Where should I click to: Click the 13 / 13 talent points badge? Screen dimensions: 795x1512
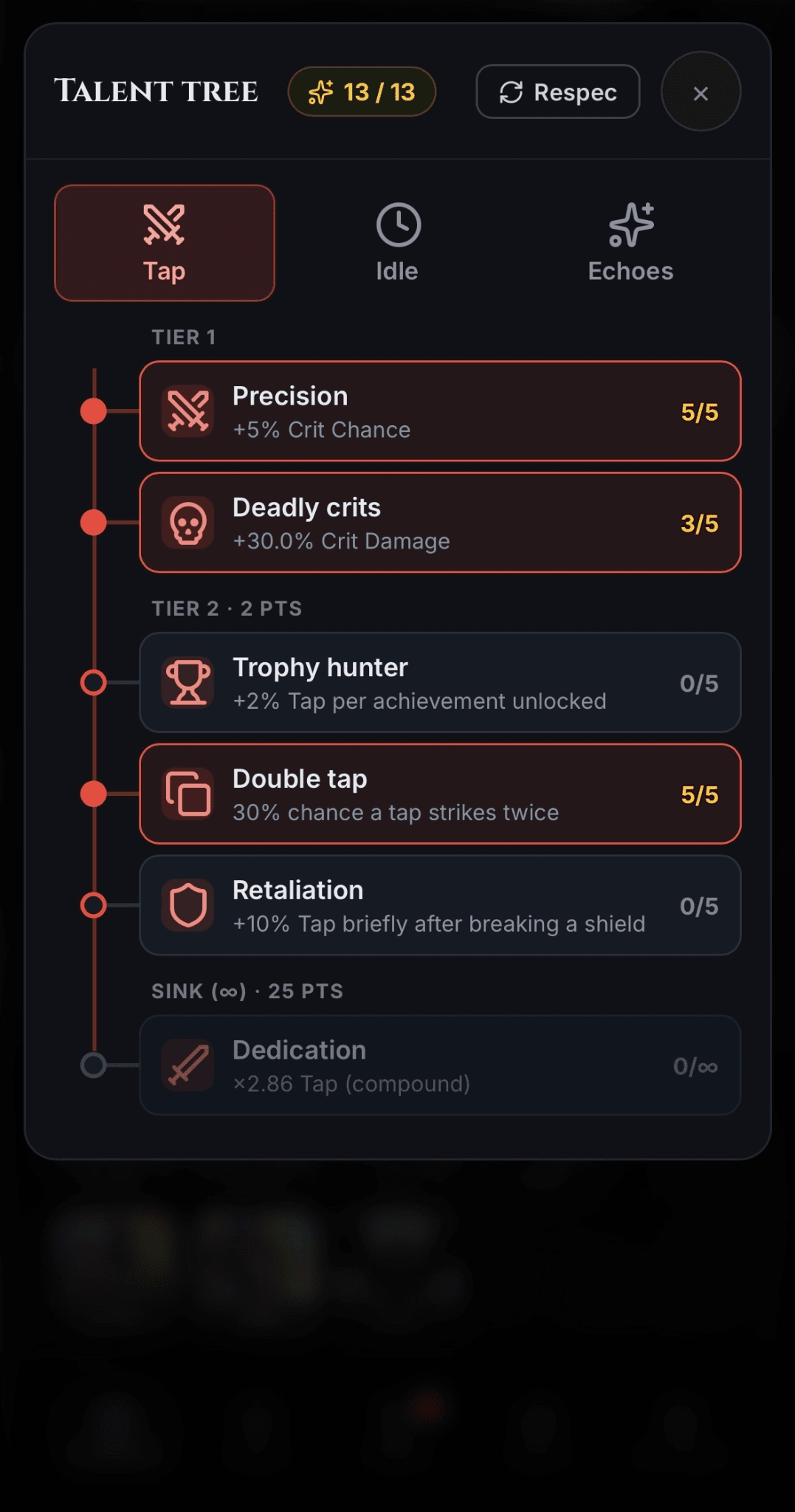[x=362, y=92]
